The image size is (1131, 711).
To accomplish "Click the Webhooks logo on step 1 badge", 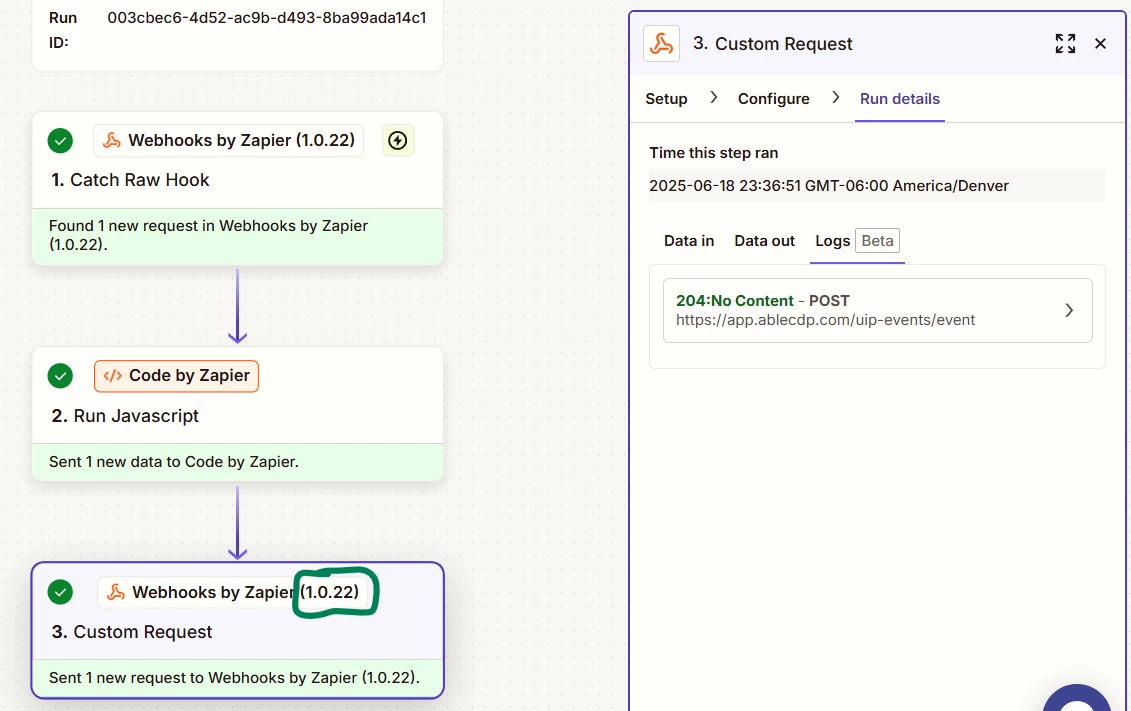I will (x=112, y=140).
